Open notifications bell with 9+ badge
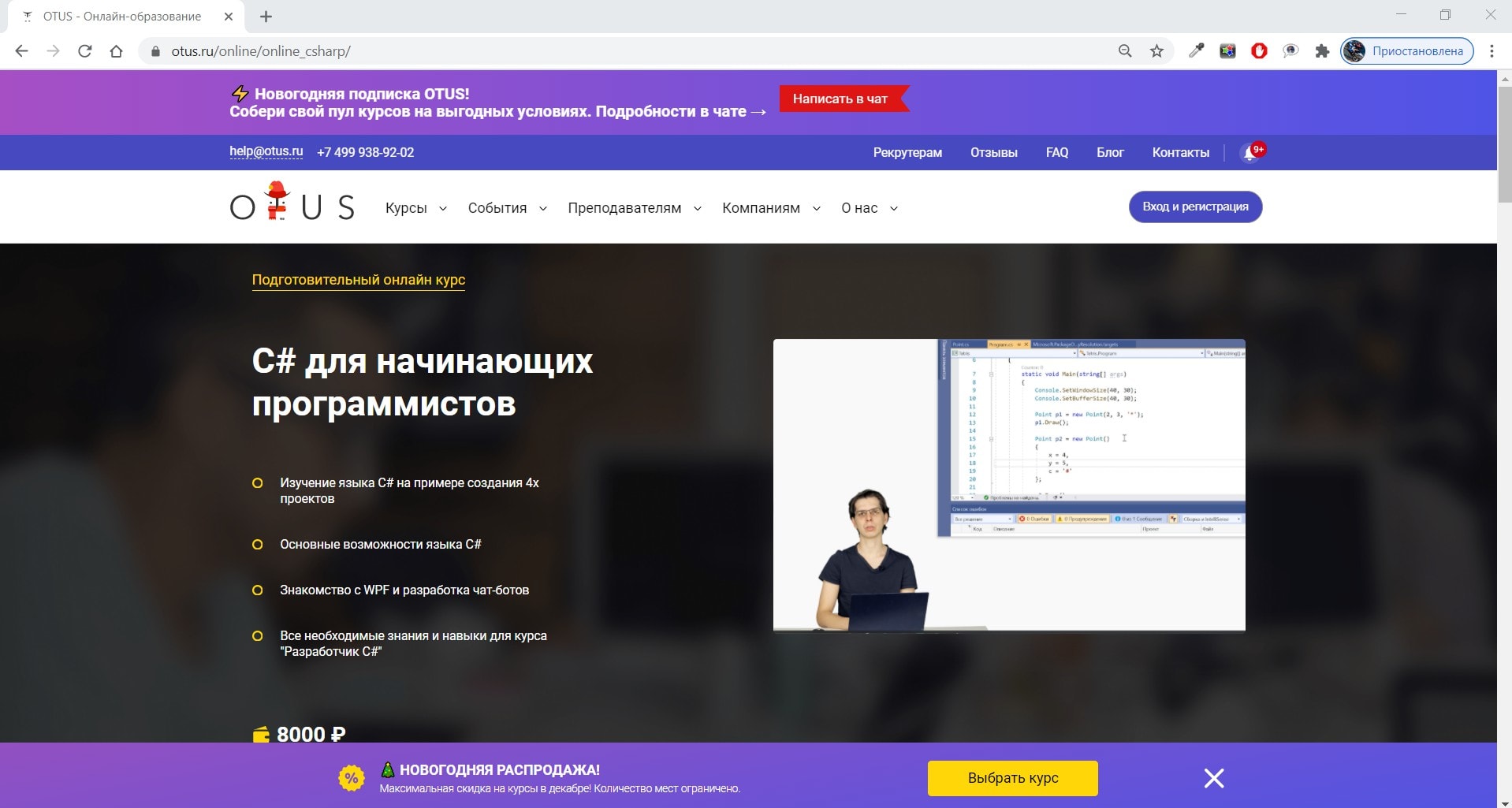Screen dimensions: 1512x808 pyautogui.click(x=1252, y=152)
